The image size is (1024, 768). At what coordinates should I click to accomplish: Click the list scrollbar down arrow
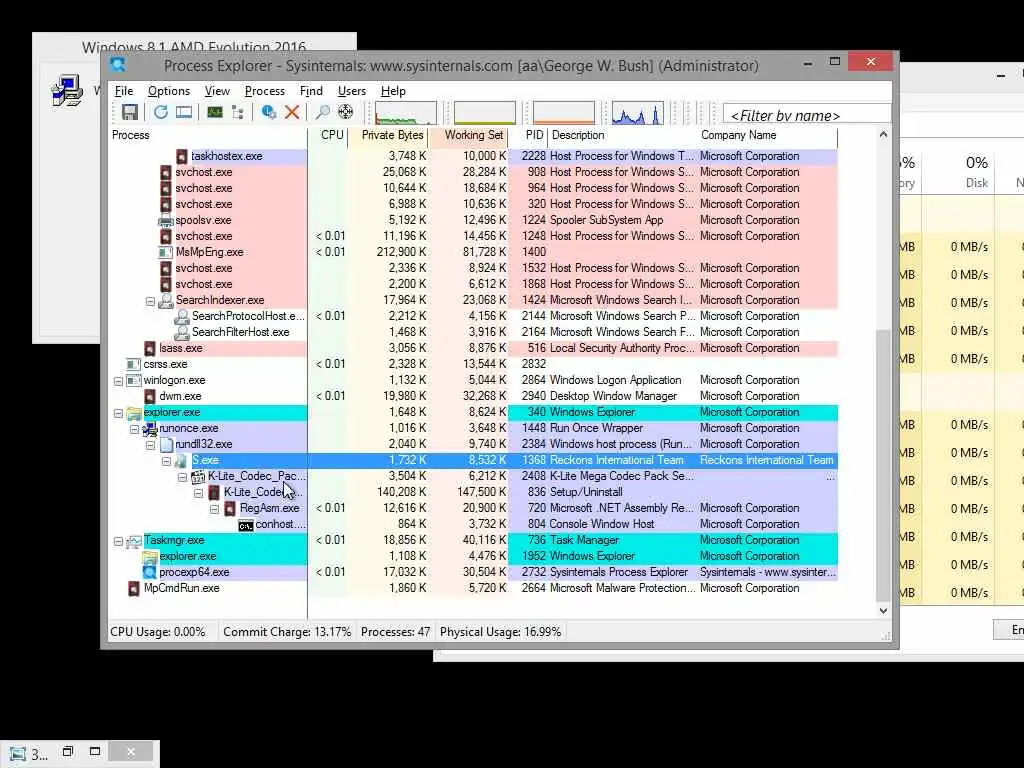883,611
